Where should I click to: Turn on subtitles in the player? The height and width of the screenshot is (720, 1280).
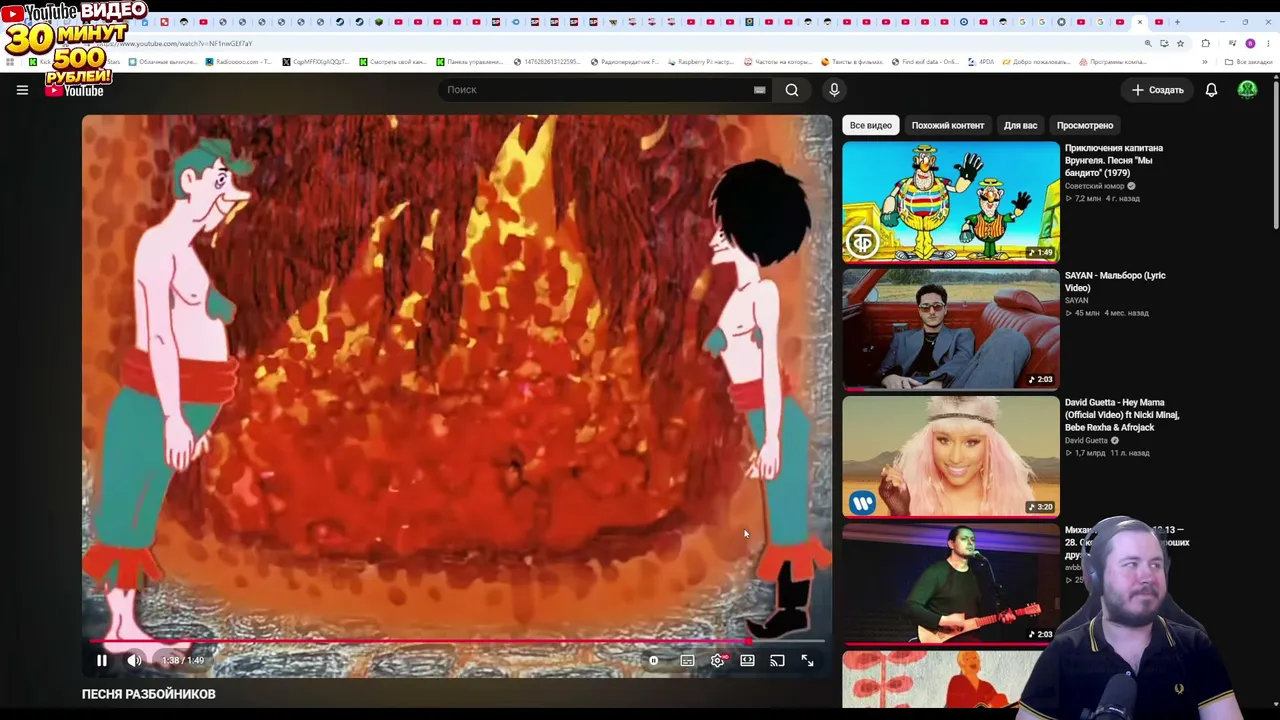click(687, 660)
